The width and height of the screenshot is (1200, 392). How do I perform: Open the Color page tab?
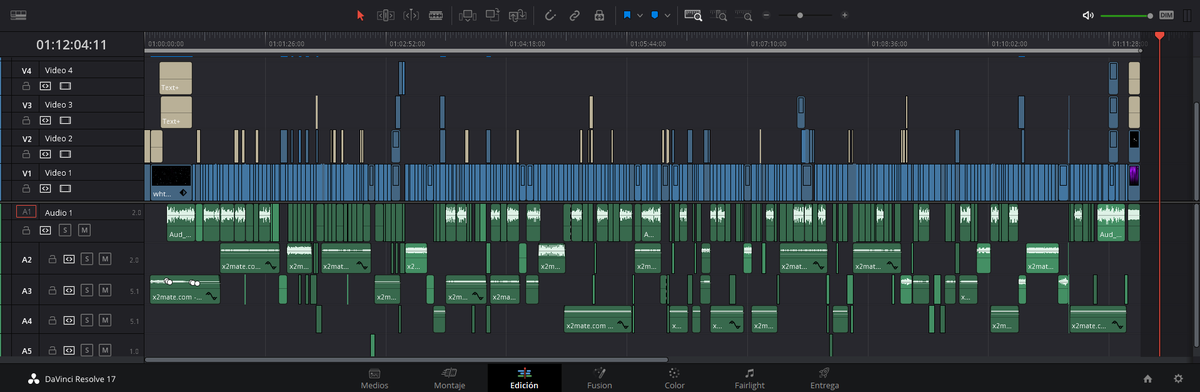(675, 378)
